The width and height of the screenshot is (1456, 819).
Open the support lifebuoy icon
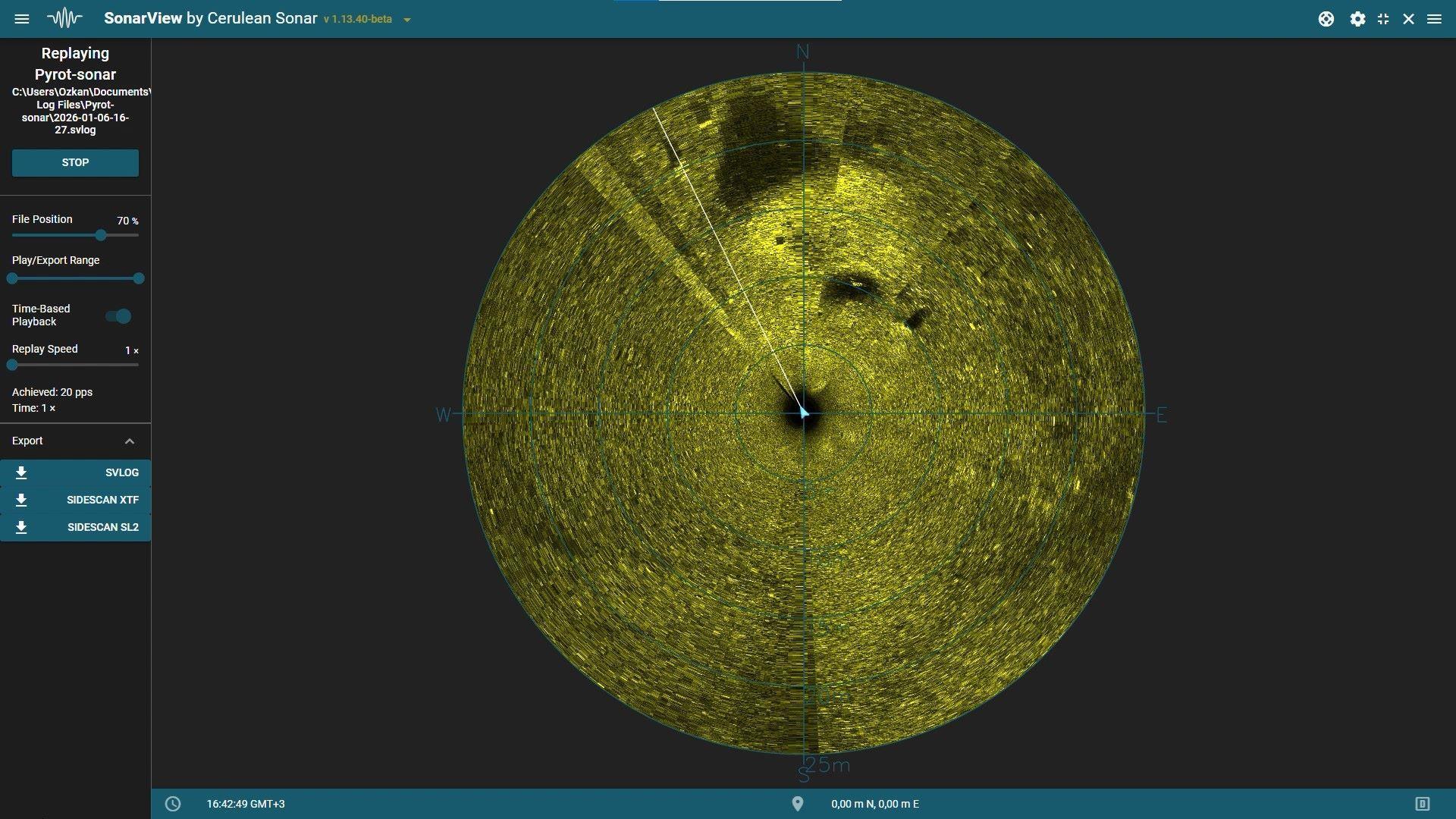click(x=1326, y=19)
